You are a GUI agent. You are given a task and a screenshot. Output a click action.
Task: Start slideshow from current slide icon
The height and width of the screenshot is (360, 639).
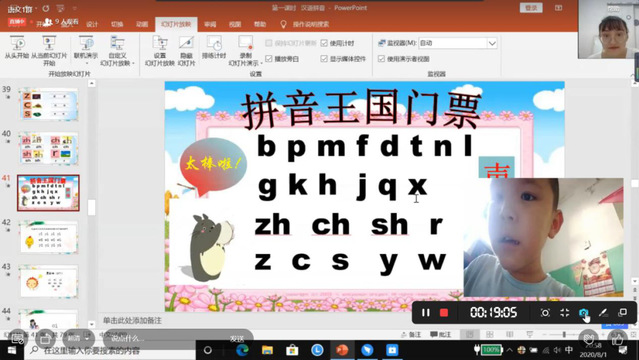click(x=49, y=42)
